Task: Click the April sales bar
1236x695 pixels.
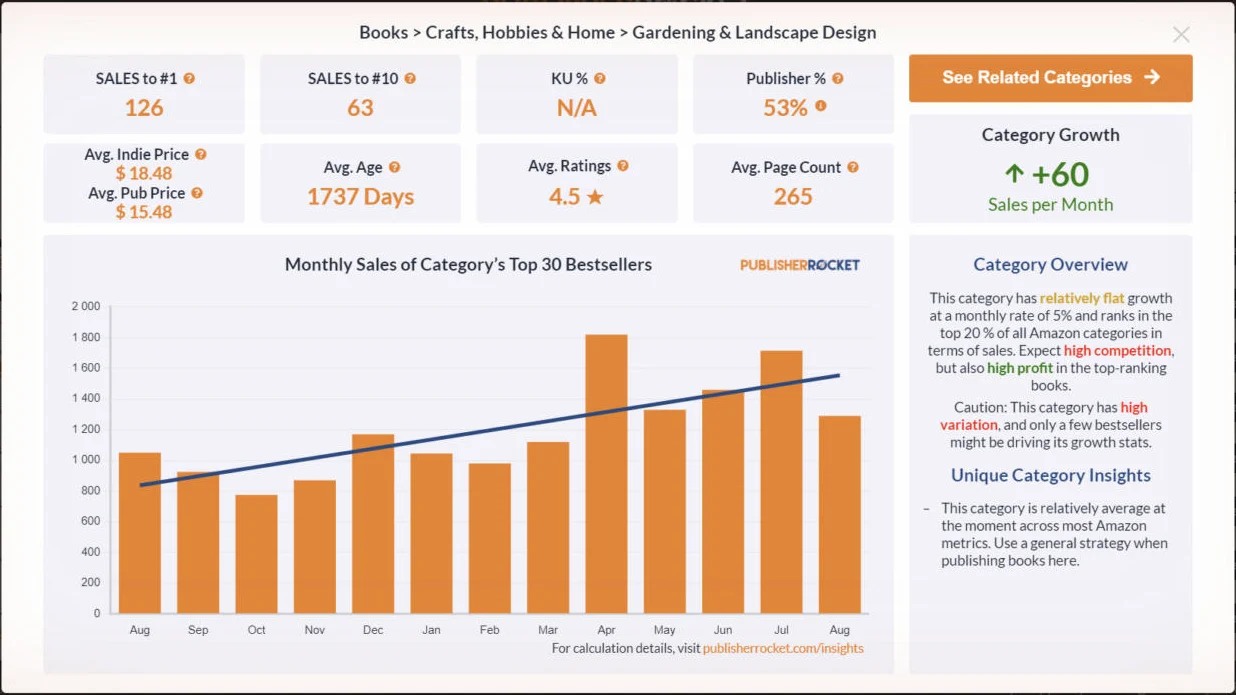Action: click(606, 474)
